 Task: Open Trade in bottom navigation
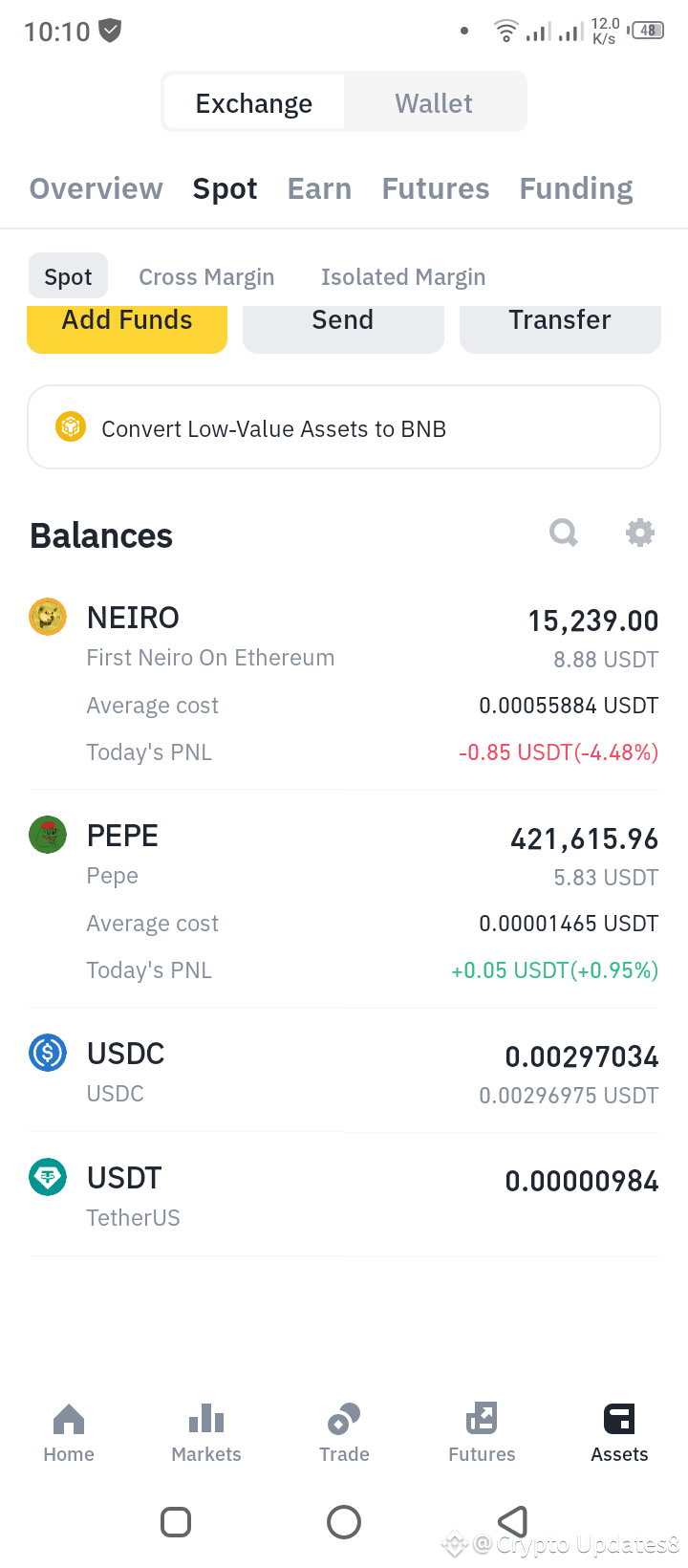(344, 1433)
